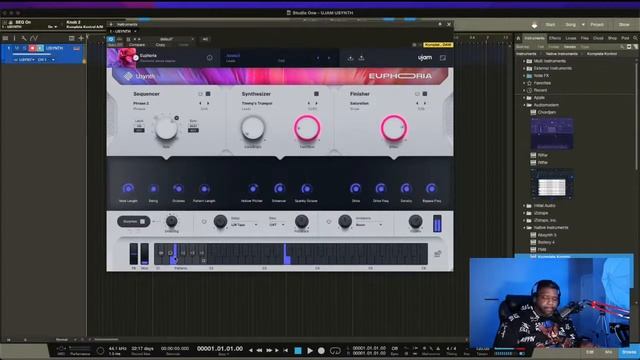The height and width of the screenshot is (360, 640).
Task: Switch to the Shop tab in the browser
Action: (x=612, y=38)
